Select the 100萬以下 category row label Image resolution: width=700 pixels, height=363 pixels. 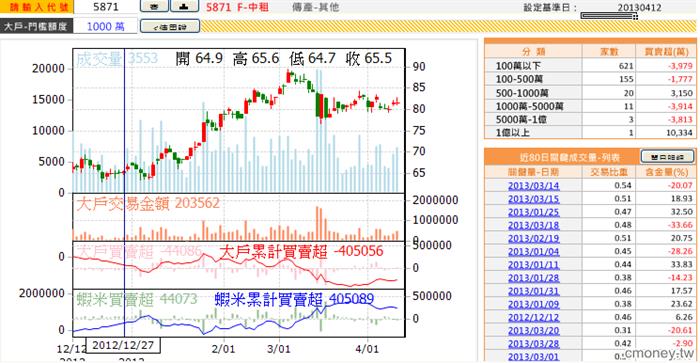coord(518,66)
